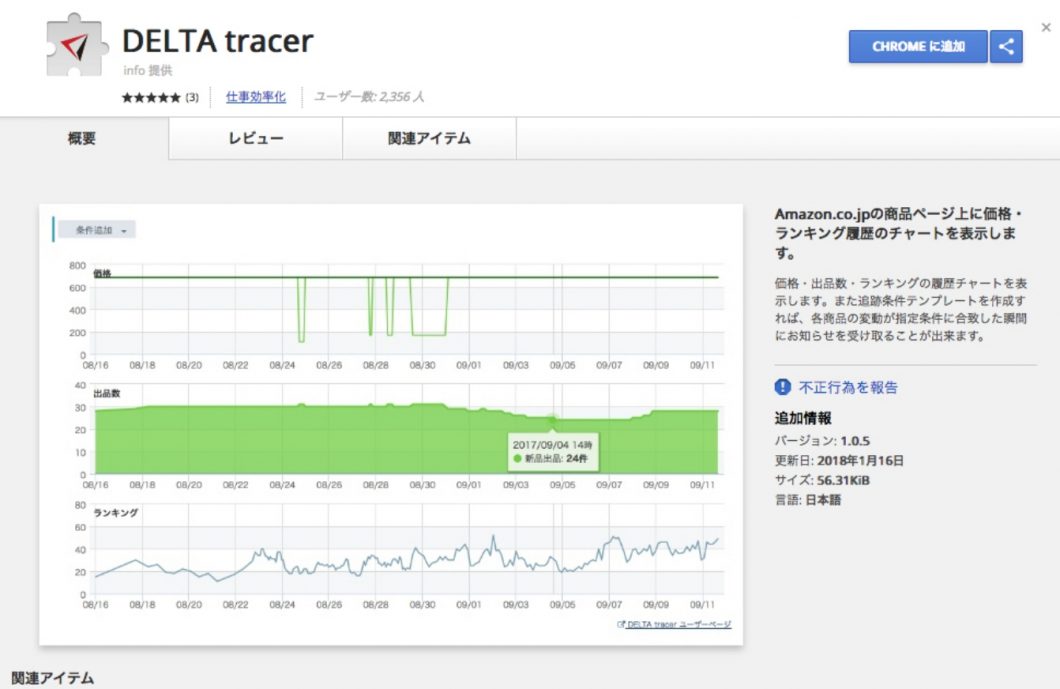Image resolution: width=1060 pixels, height=689 pixels.
Task: Click the 出品数 chart label
Action: point(107,393)
